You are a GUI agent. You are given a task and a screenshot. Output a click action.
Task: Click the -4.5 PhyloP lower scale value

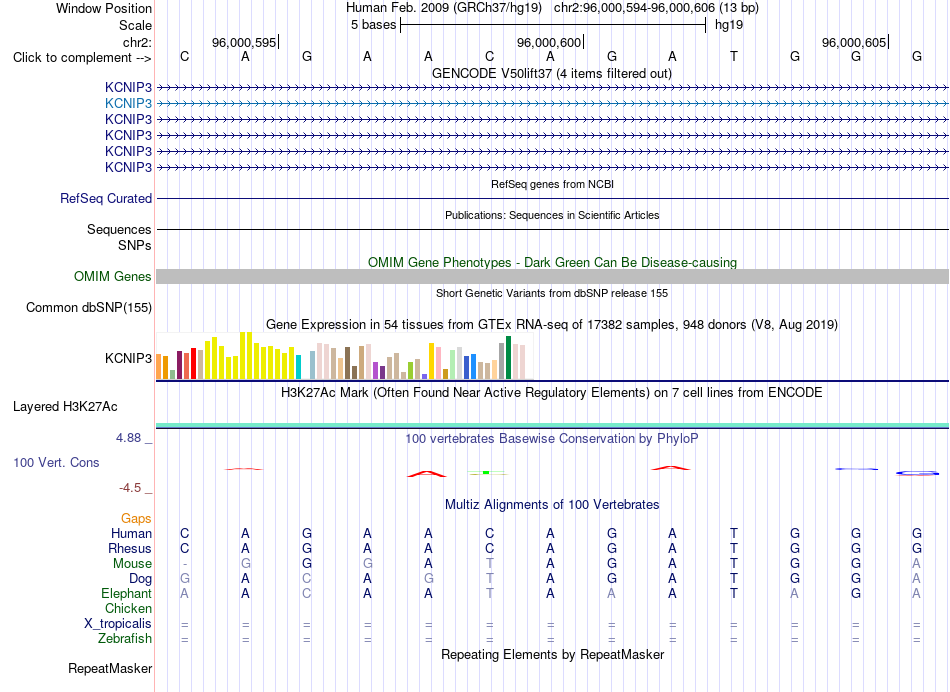(x=130, y=488)
